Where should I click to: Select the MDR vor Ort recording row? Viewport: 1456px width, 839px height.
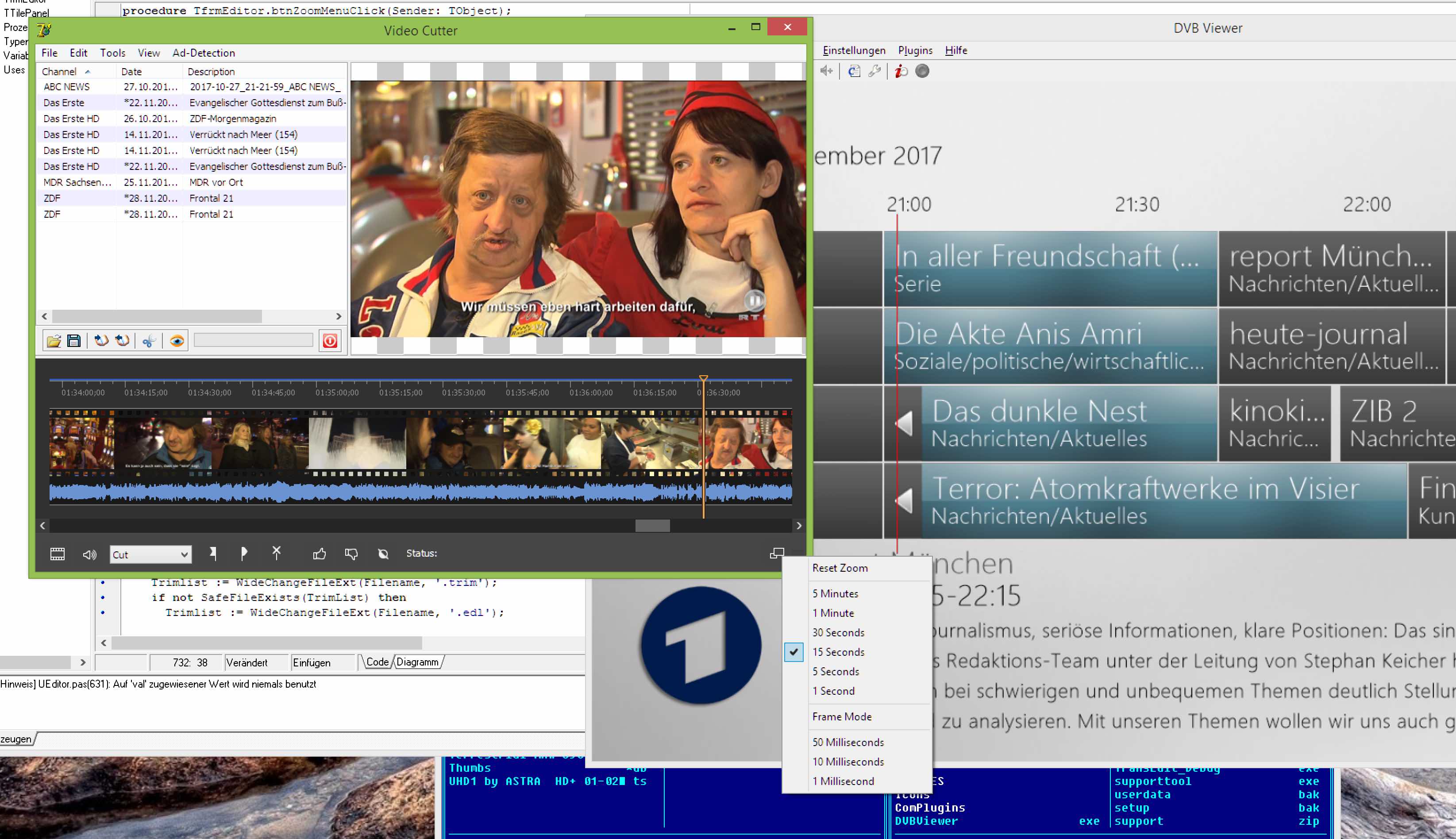(x=216, y=182)
